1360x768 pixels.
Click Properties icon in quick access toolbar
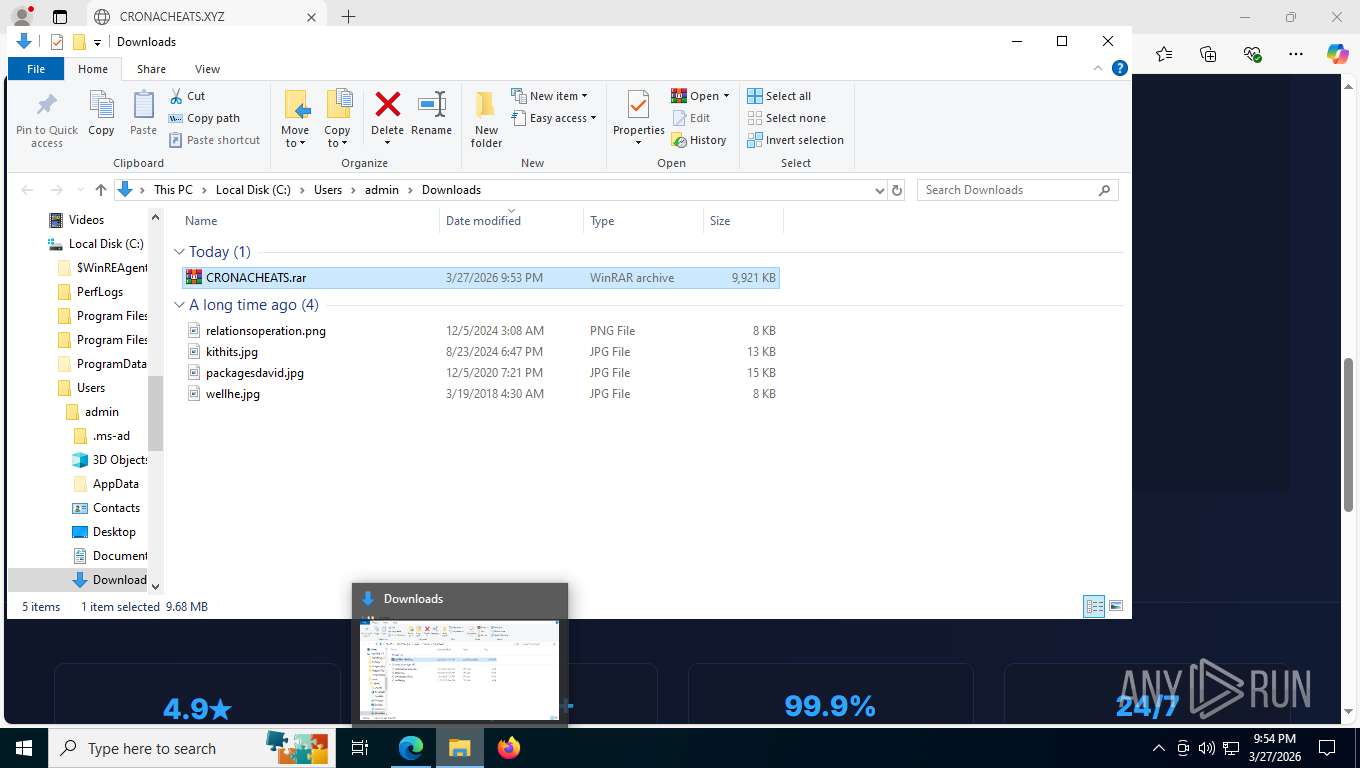tap(56, 41)
